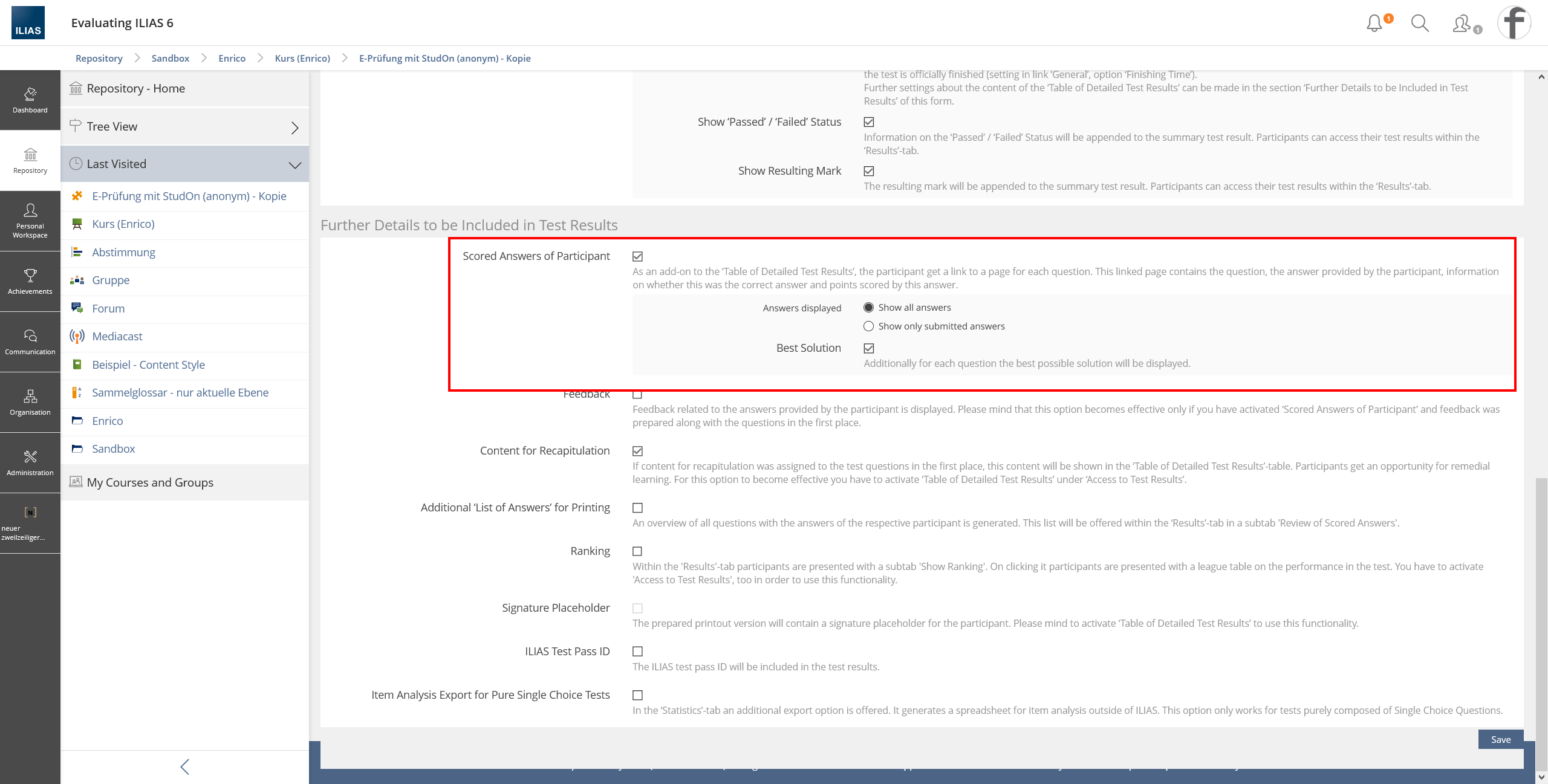
Task: Click the Save button
Action: pyautogui.click(x=1500, y=739)
